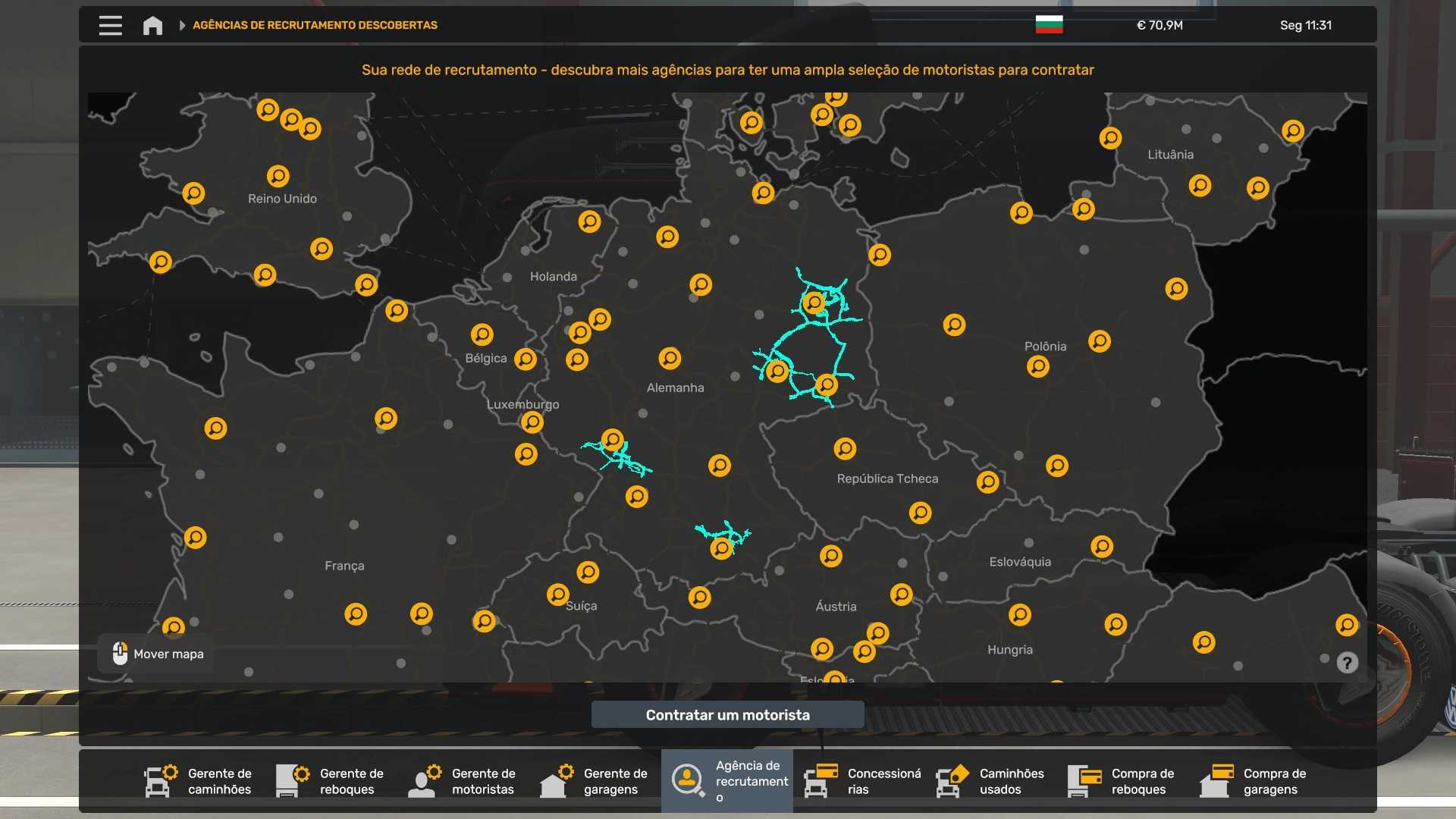The width and height of the screenshot is (1456, 819).
Task: Select recruitment agency marker near Luxemburgo label
Action: click(x=532, y=422)
